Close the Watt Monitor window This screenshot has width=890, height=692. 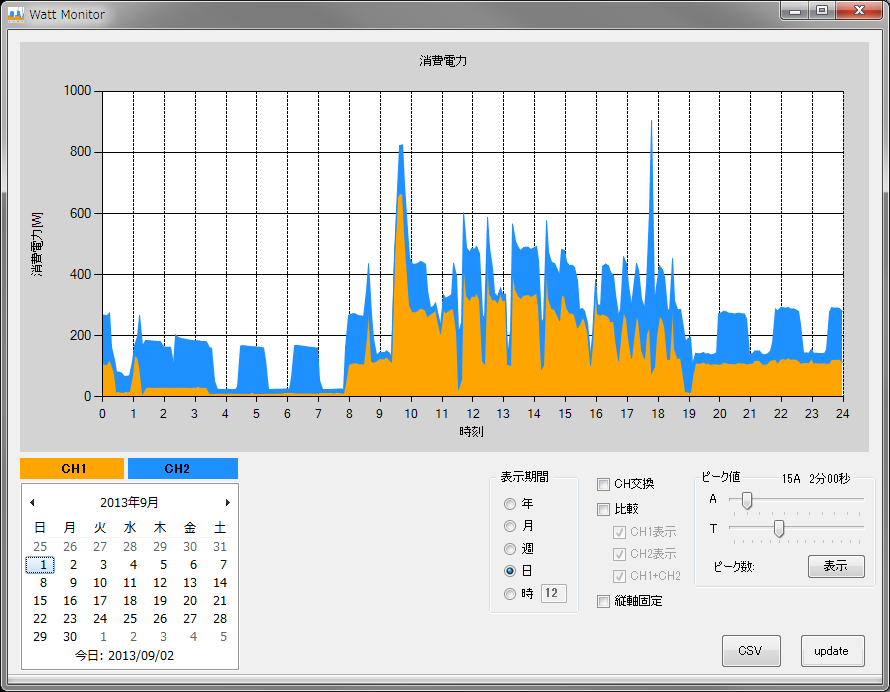859,11
